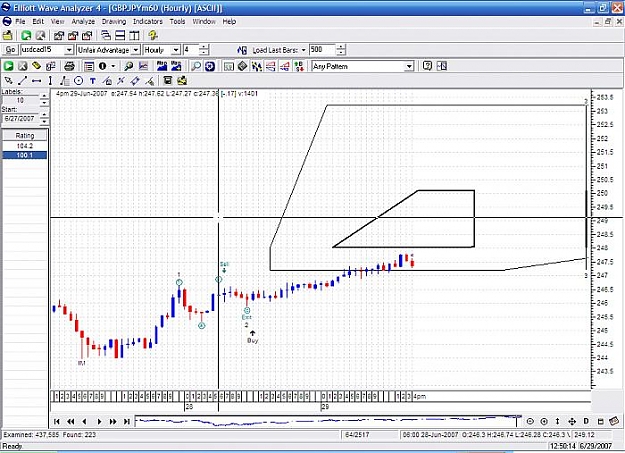Open dropdown arrow next to info circle icon
Image resolution: width=625 pixels, height=453 pixels.
(114, 66)
